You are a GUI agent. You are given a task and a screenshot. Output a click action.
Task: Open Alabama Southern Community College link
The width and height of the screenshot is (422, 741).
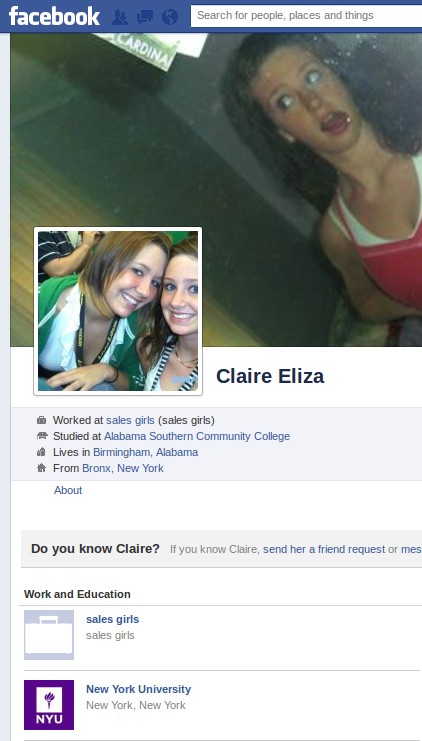click(x=197, y=436)
